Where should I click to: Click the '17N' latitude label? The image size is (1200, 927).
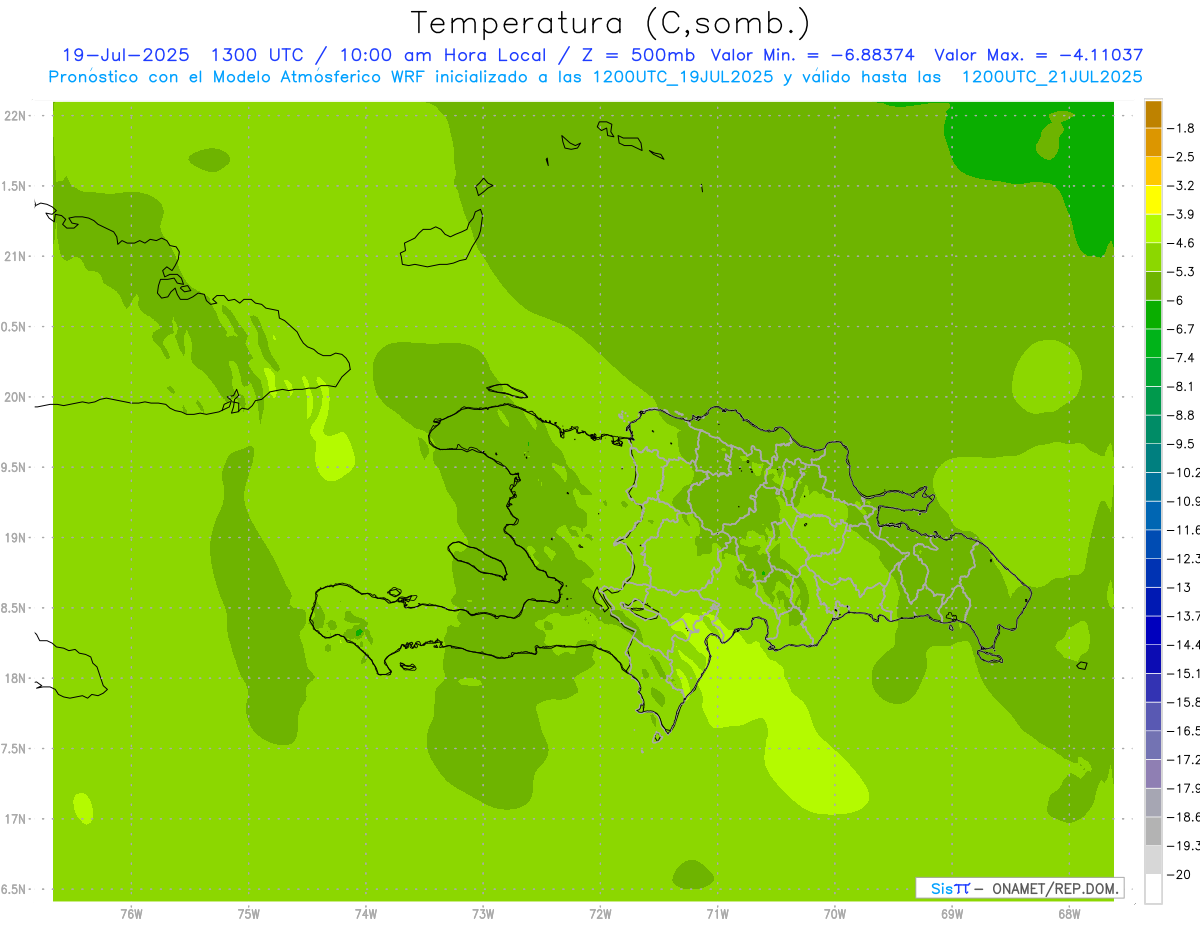coord(15,819)
